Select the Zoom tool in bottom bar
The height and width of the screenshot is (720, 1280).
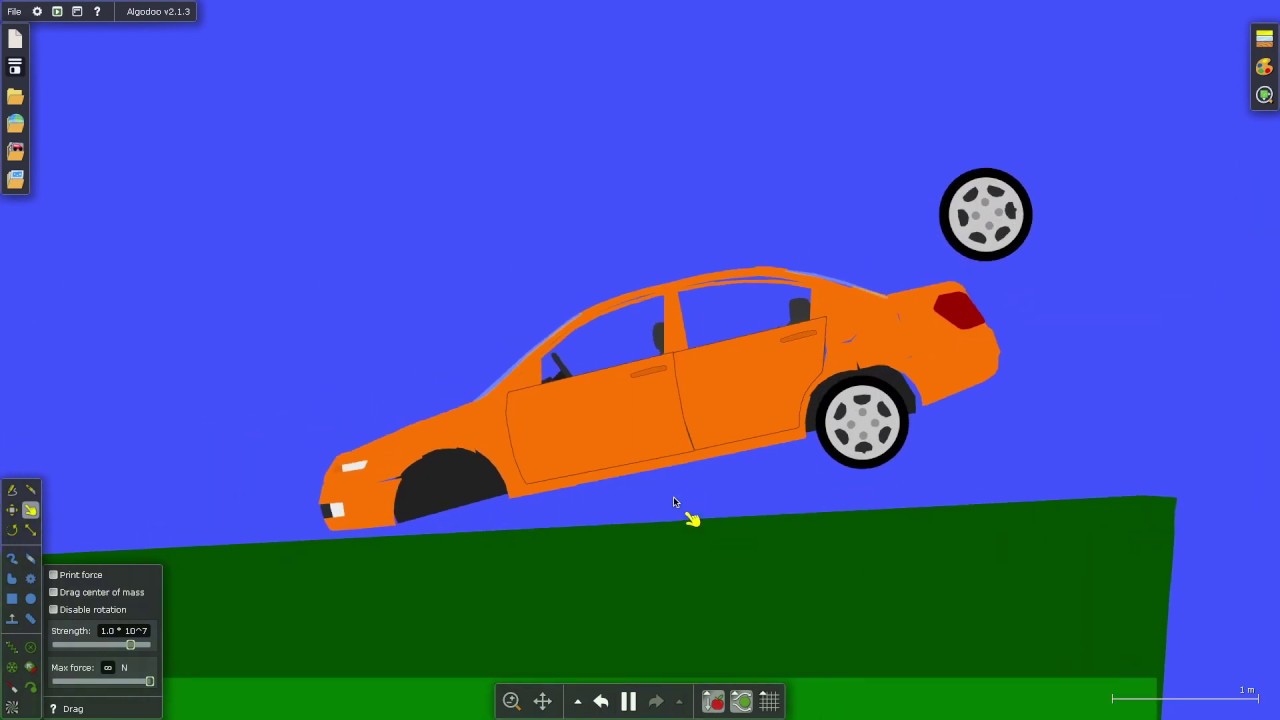tap(512, 702)
